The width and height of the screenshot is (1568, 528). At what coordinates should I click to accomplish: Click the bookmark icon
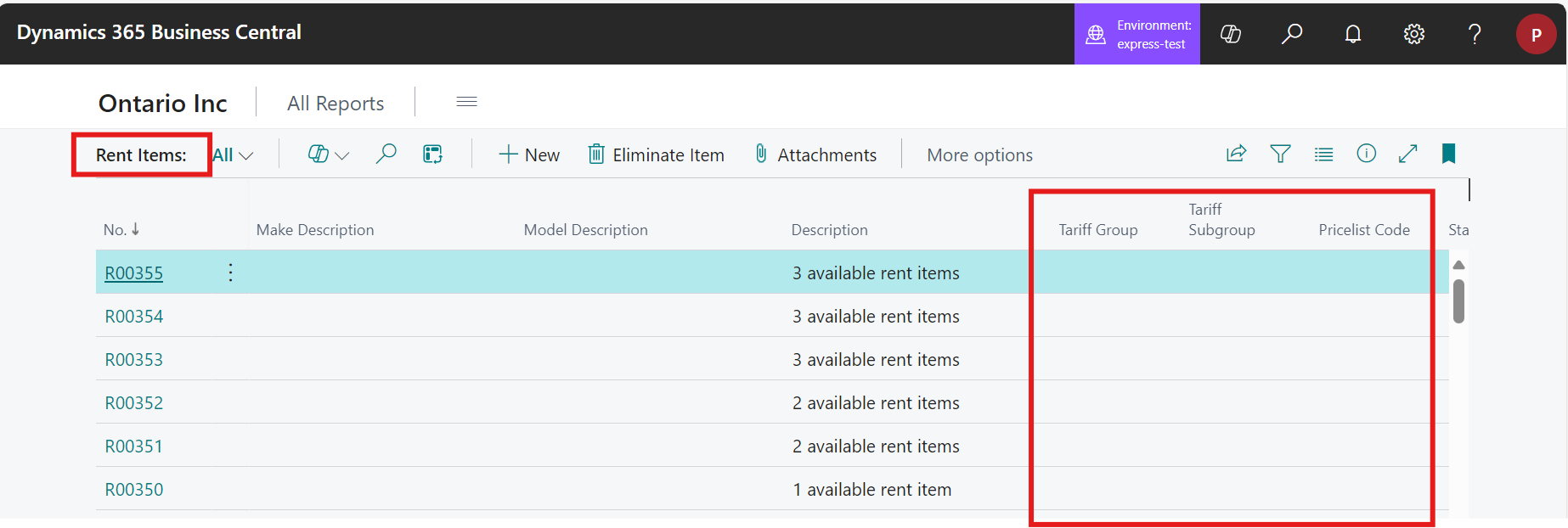1449,154
